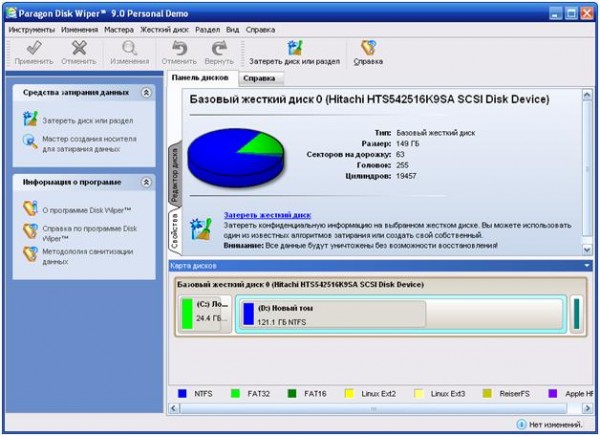Image resolution: width=600 pixels, height=436 pixels.
Task: Click the Справка по программе Disk Wiper icon
Action: click(x=30, y=231)
